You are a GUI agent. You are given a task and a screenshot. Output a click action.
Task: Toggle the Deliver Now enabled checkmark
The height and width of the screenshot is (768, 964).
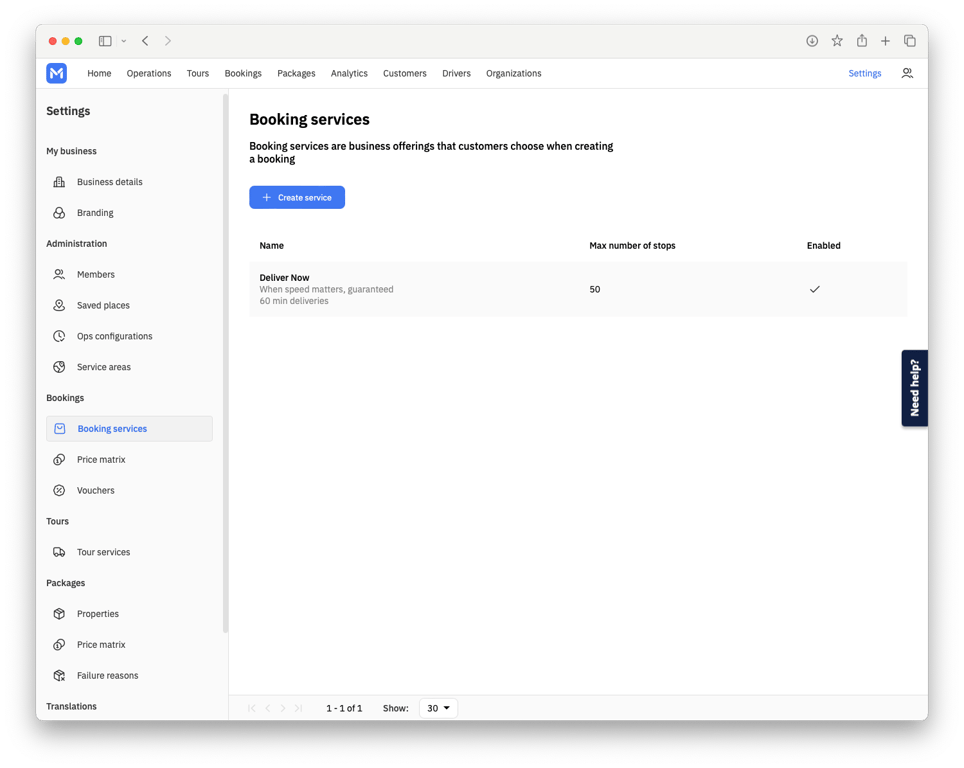coord(815,289)
